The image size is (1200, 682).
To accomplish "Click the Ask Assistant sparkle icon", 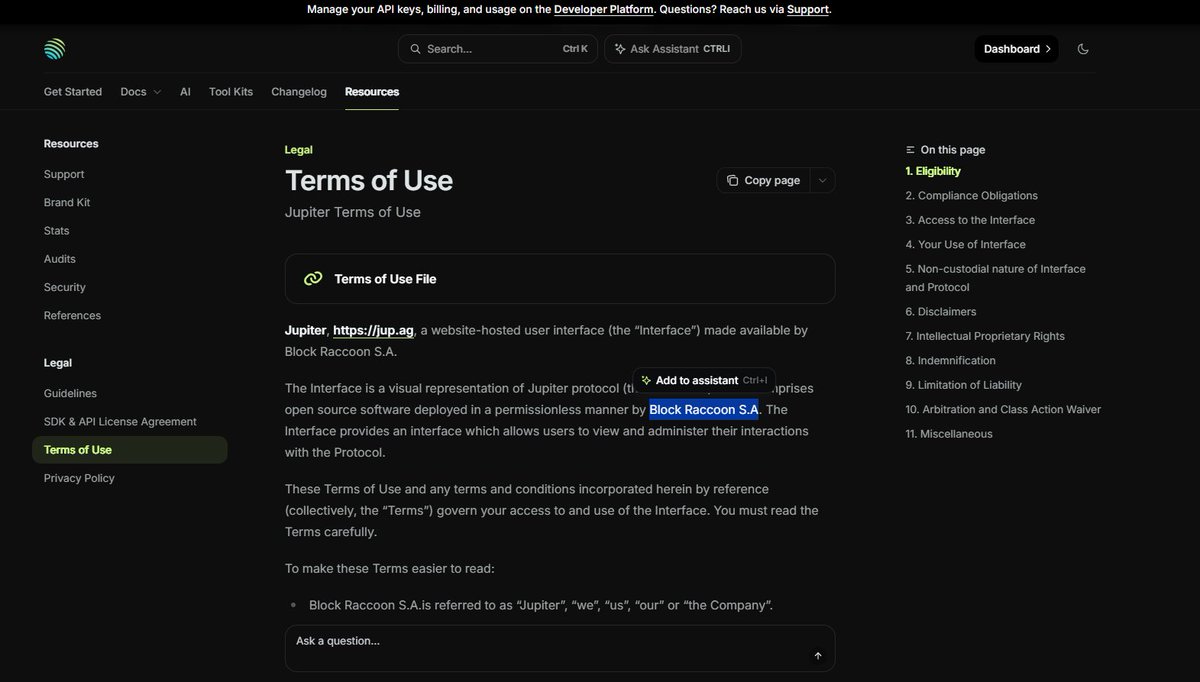I will (x=620, y=49).
